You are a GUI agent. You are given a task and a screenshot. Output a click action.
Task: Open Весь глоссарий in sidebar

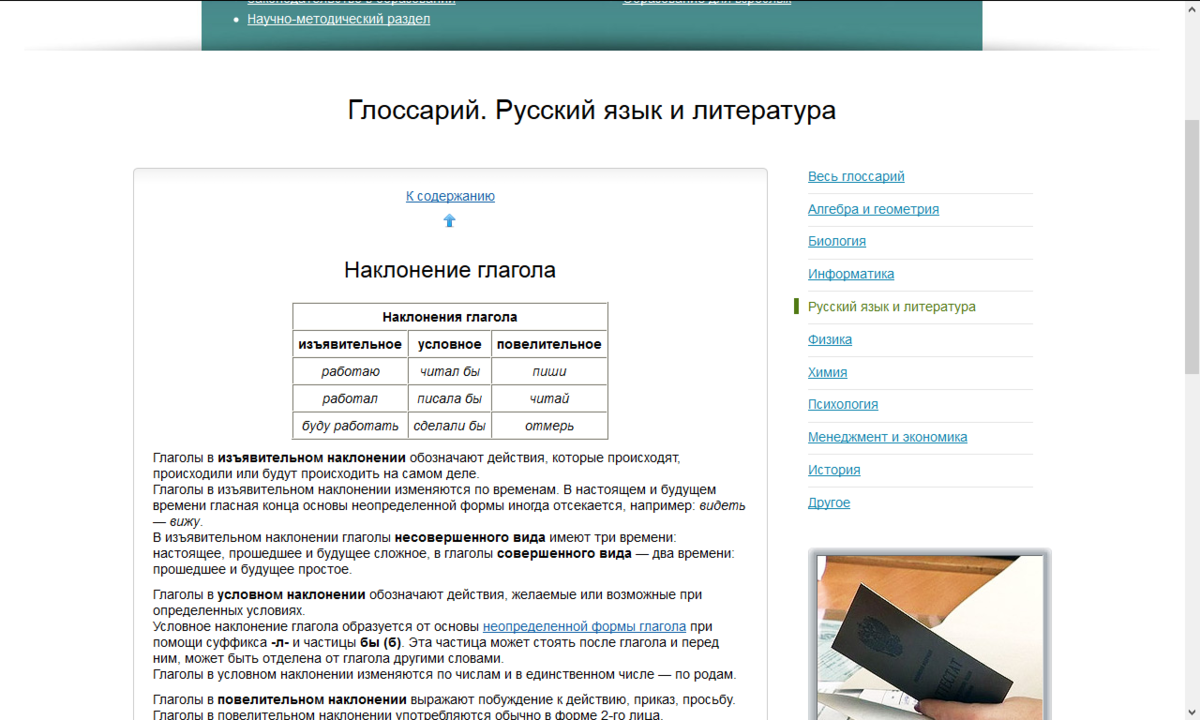tap(856, 176)
